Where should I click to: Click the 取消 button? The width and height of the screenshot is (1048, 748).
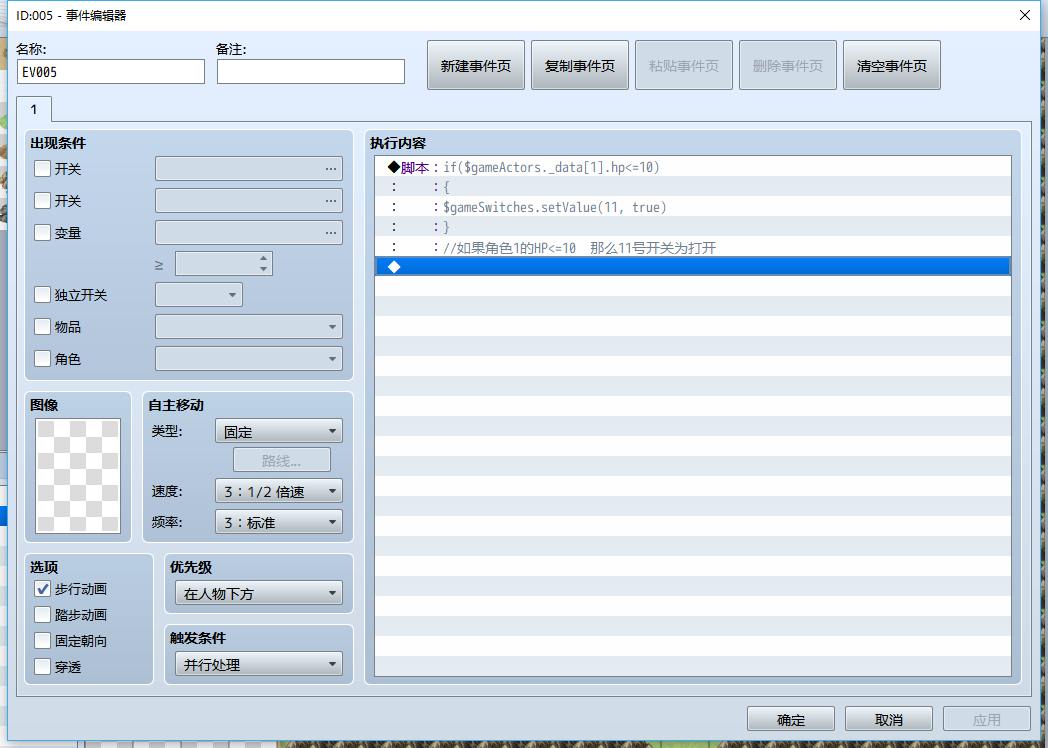[889, 719]
